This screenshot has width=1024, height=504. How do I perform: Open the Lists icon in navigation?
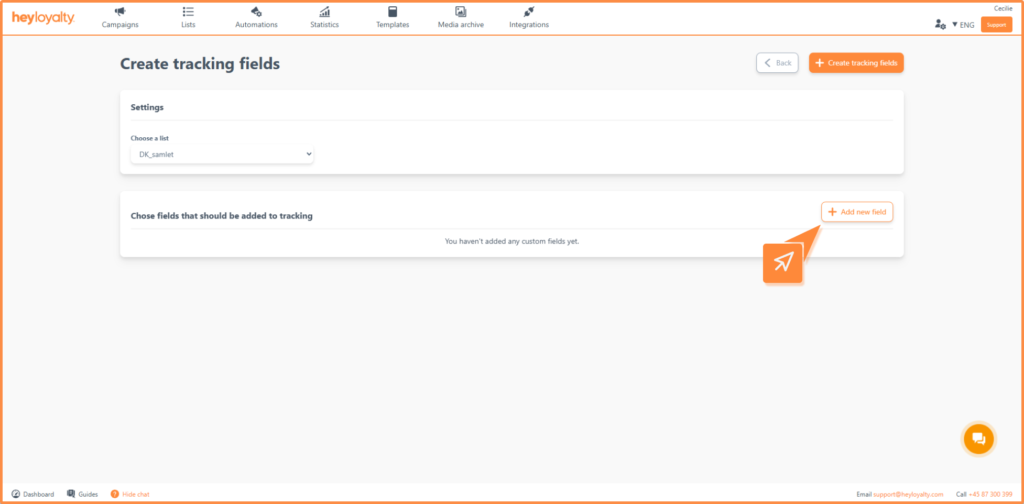pyautogui.click(x=188, y=11)
